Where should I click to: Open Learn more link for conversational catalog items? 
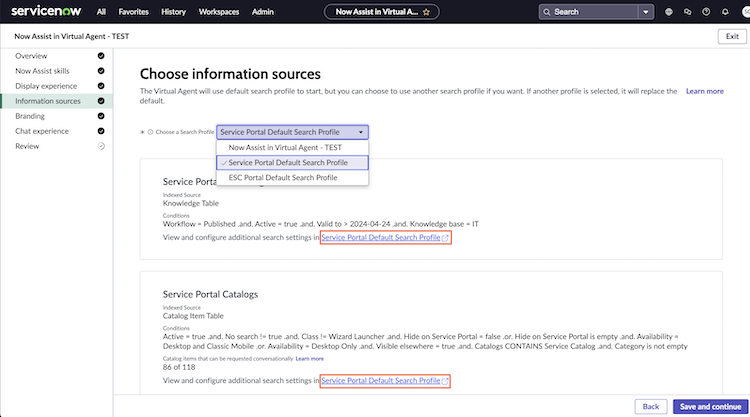click(309, 359)
